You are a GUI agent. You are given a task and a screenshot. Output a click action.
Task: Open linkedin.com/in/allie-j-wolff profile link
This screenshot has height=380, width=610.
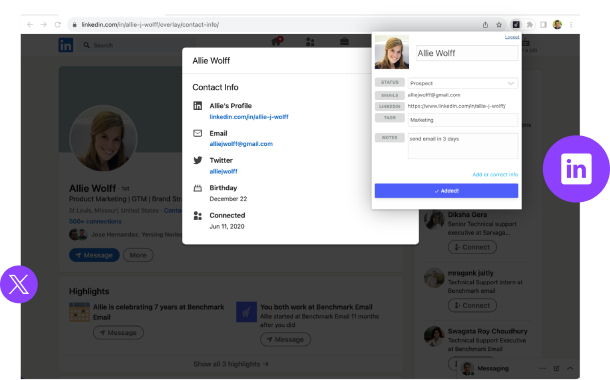(249, 117)
